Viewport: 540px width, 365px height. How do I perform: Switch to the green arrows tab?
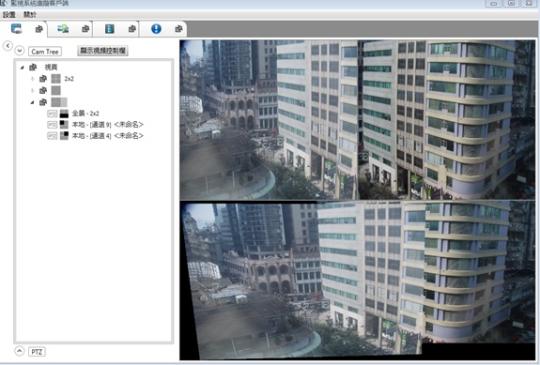[63, 29]
